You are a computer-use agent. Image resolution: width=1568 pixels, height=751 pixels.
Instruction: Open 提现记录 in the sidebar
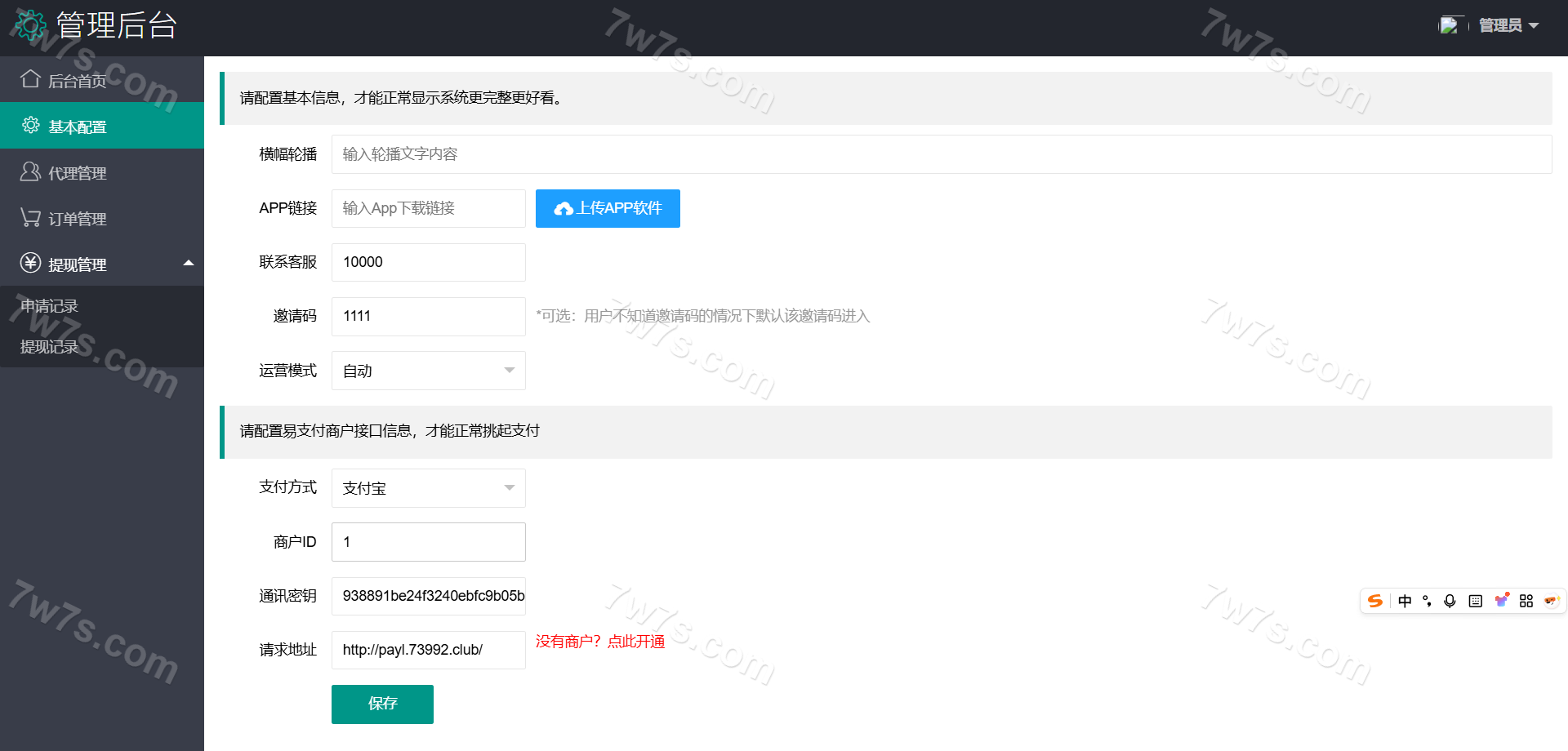[49, 347]
